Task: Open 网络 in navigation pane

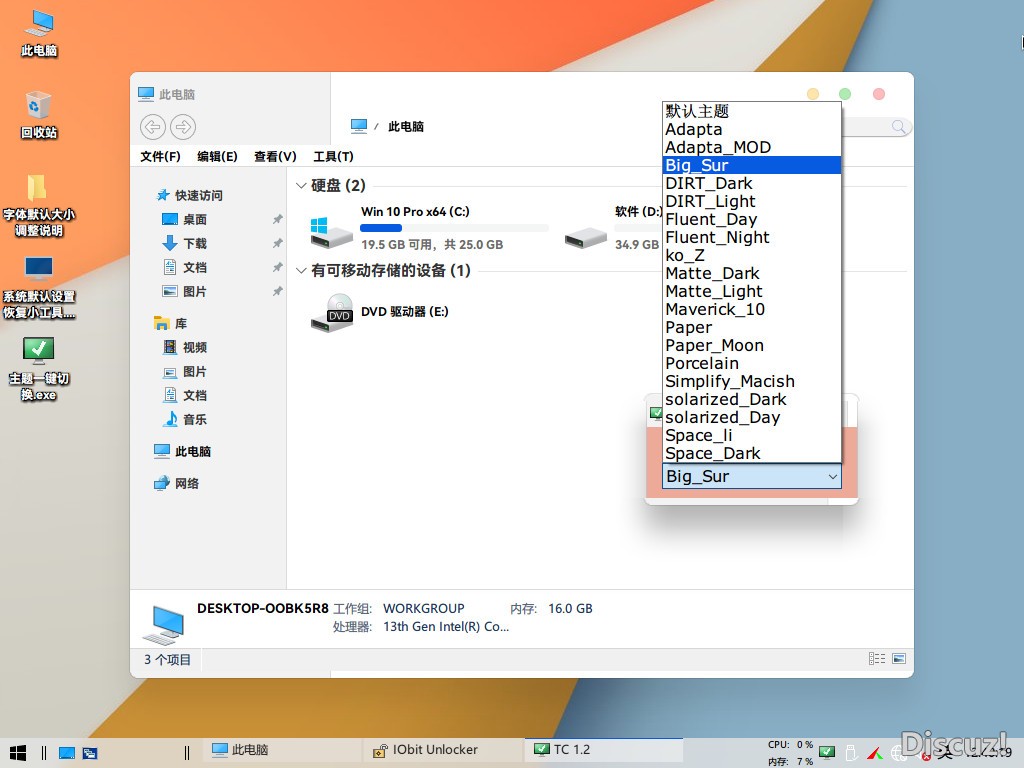Action: tap(176, 483)
